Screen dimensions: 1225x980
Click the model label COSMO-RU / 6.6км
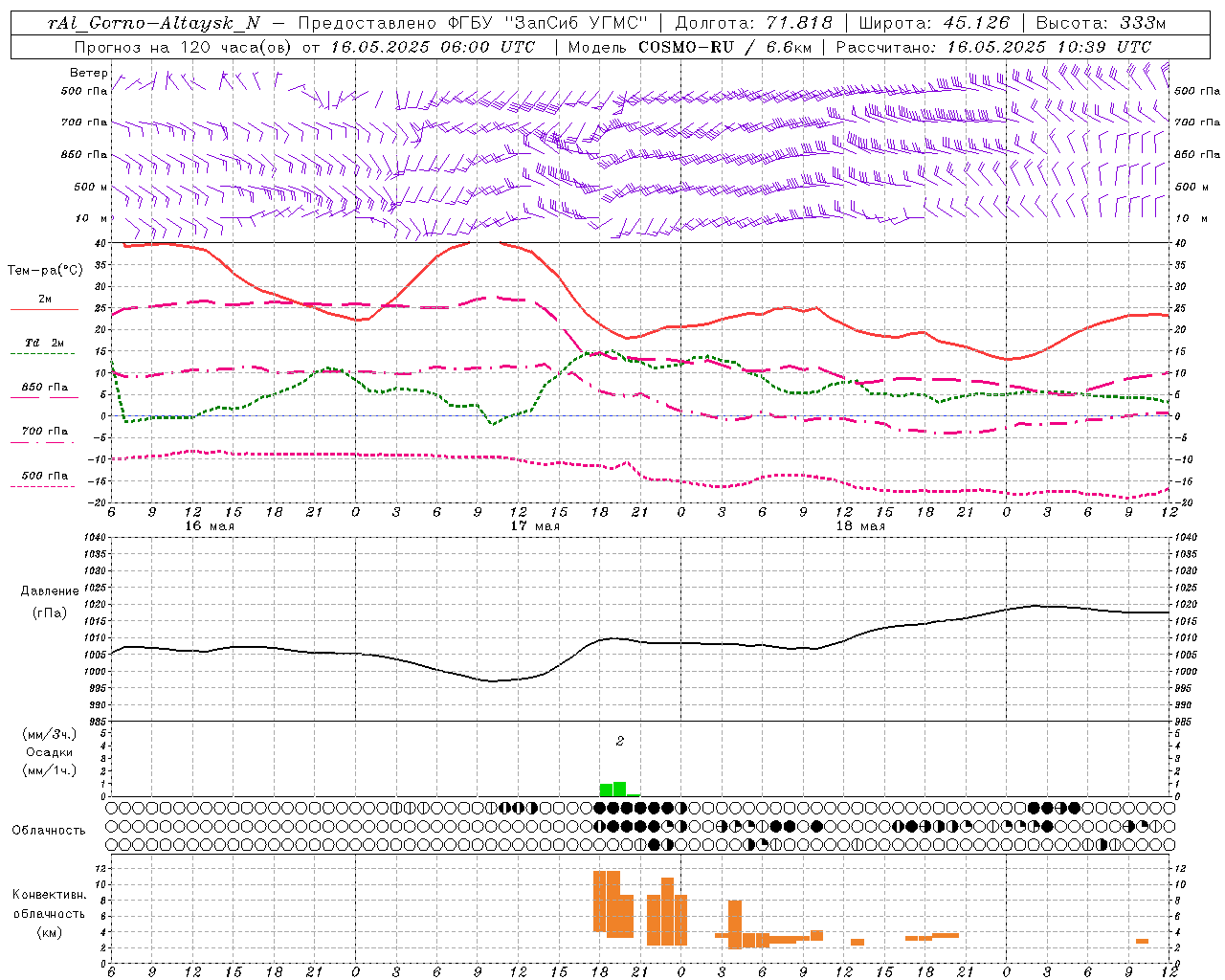(x=724, y=47)
